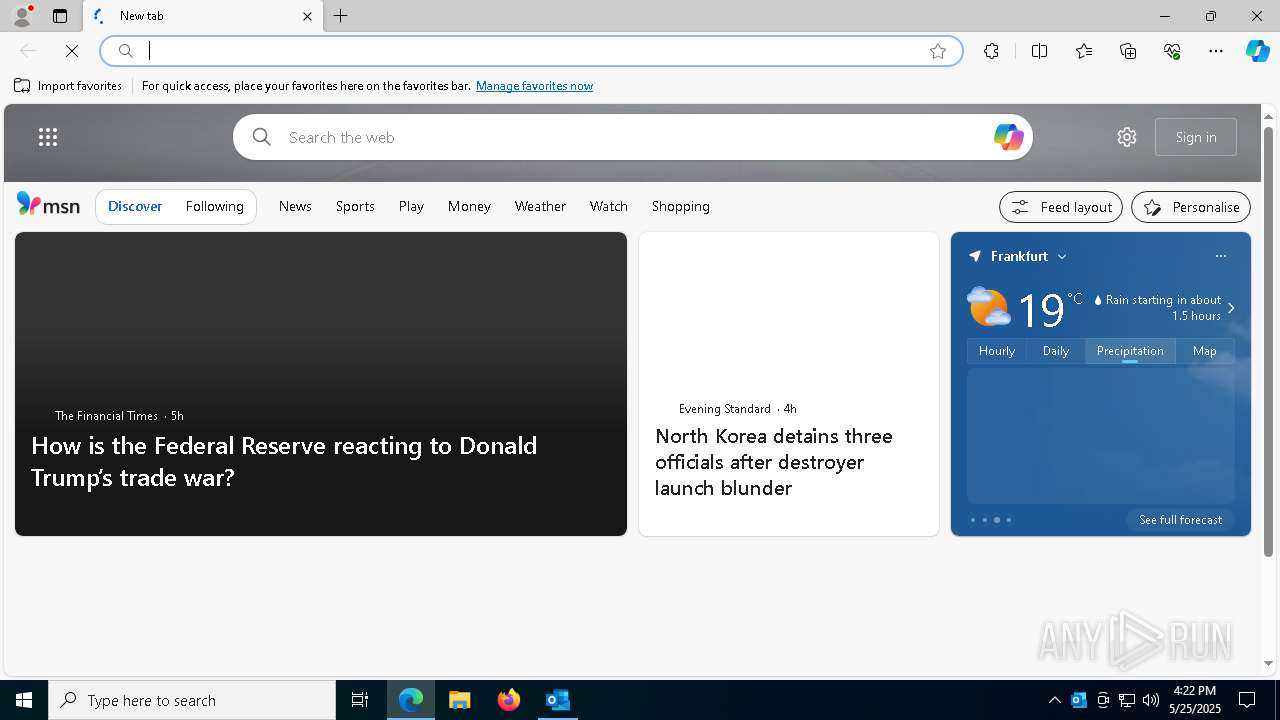Click Import favorites

pyautogui.click(x=68, y=86)
